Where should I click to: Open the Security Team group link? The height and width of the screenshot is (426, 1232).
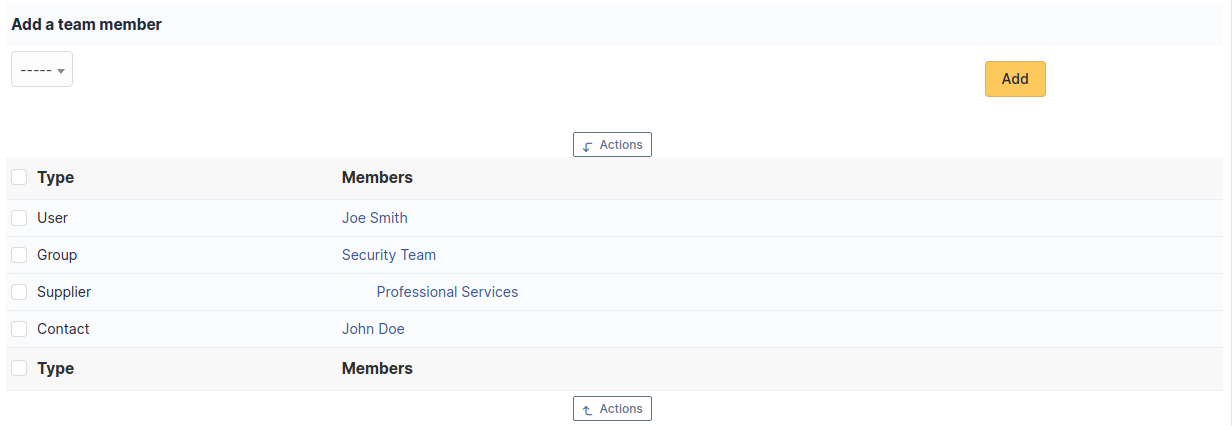click(389, 255)
